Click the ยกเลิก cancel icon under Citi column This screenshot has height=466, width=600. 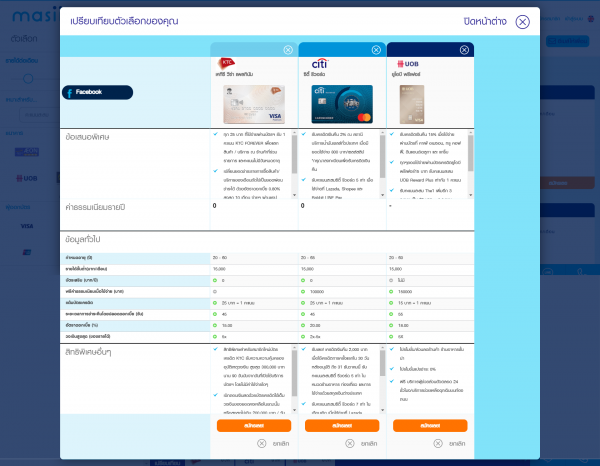pyautogui.click(x=350, y=442)
